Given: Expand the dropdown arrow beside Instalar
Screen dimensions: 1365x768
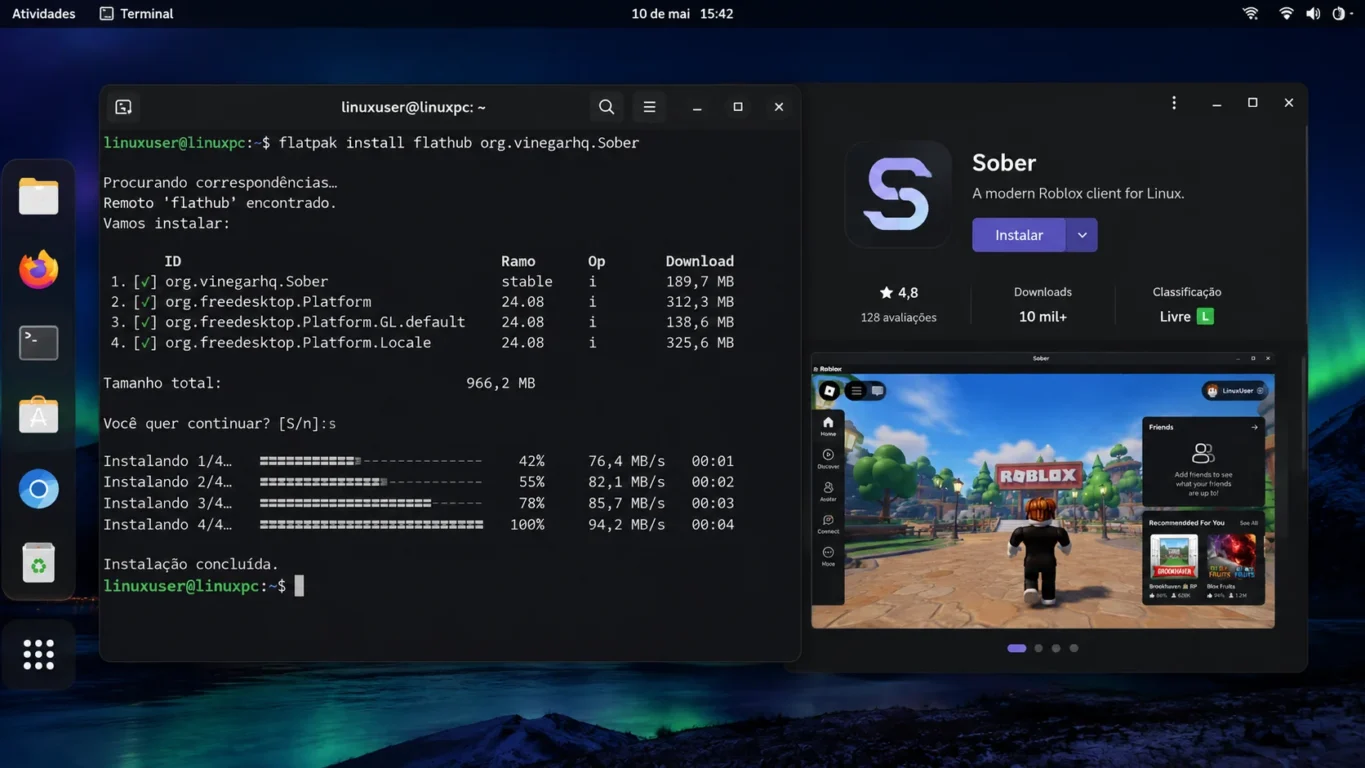Looking at the screenshot, I should click(x=1082, y=235).
